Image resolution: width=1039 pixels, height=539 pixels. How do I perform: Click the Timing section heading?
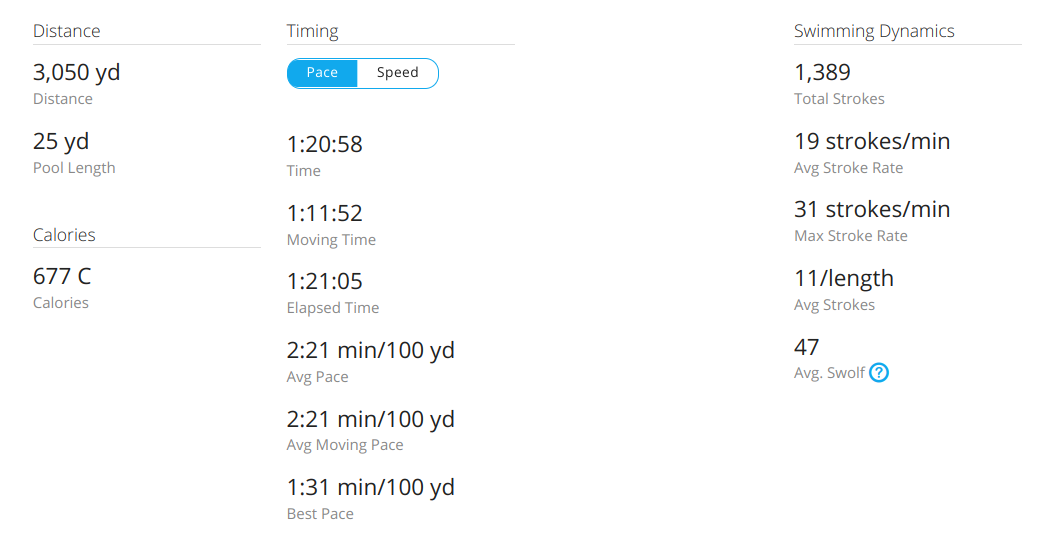click(312, 31)
